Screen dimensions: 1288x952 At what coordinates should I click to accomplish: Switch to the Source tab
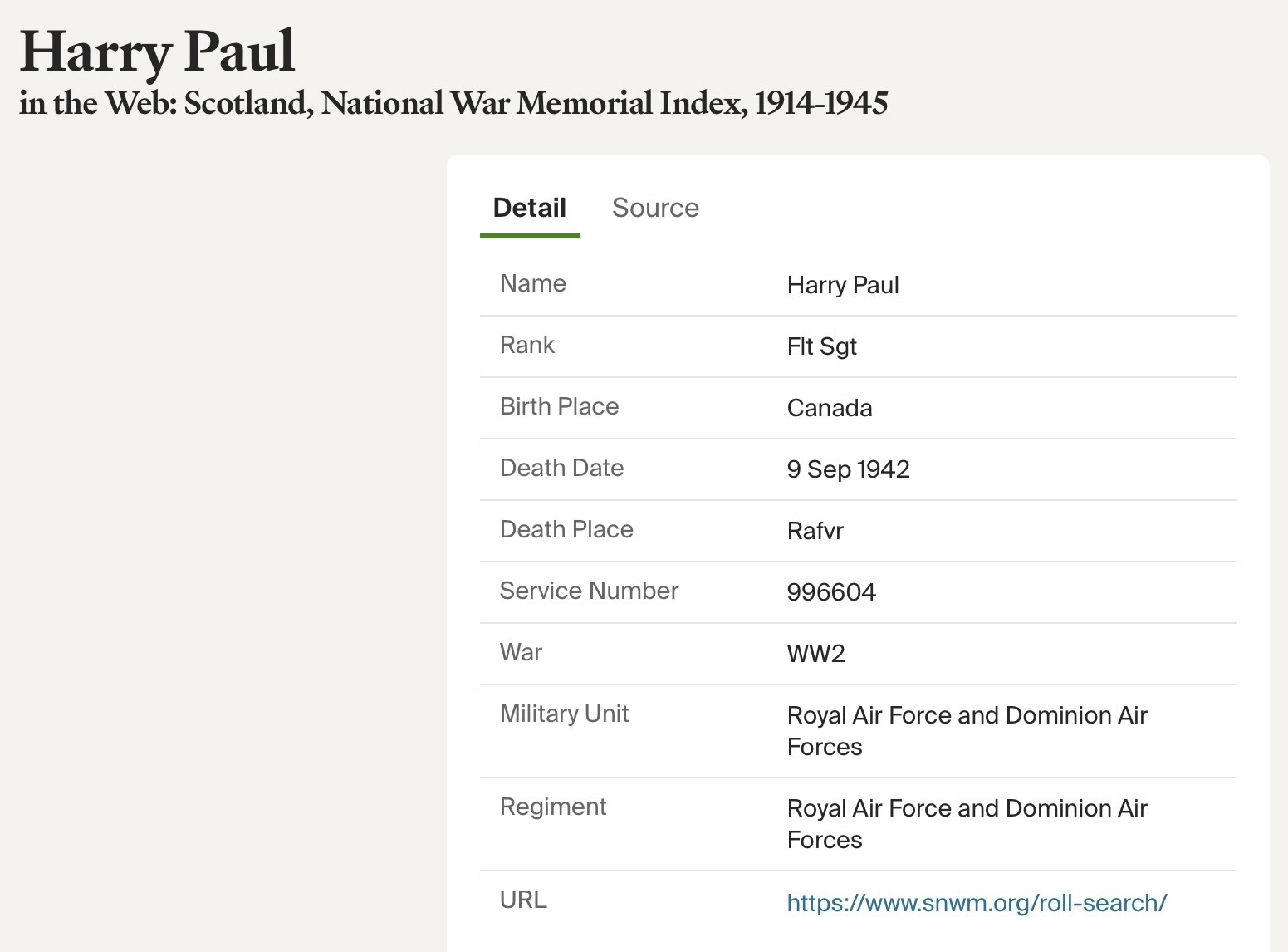tap(655, 208)
